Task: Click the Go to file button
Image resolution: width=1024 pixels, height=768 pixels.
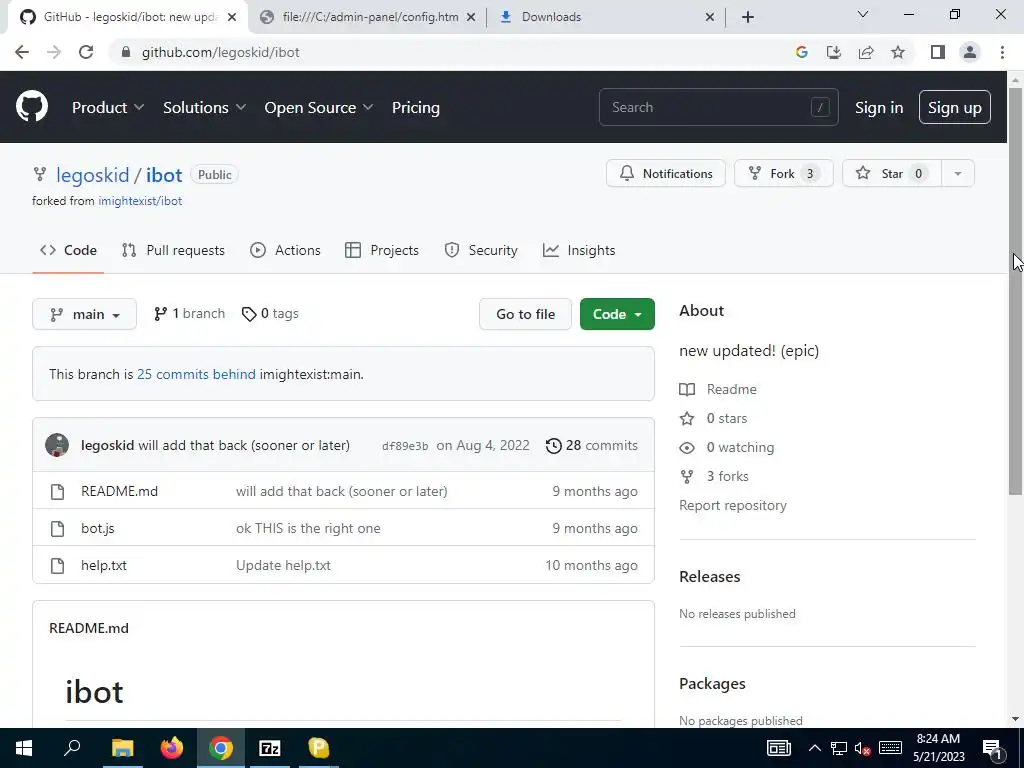Action: [x=526, y=314]
